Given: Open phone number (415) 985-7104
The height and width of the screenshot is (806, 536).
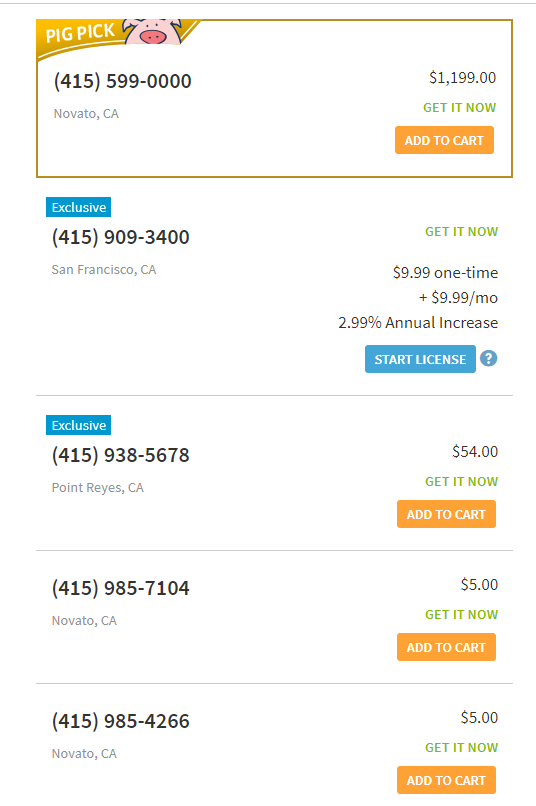Looking at the screenshot, I should coord(121,588).
